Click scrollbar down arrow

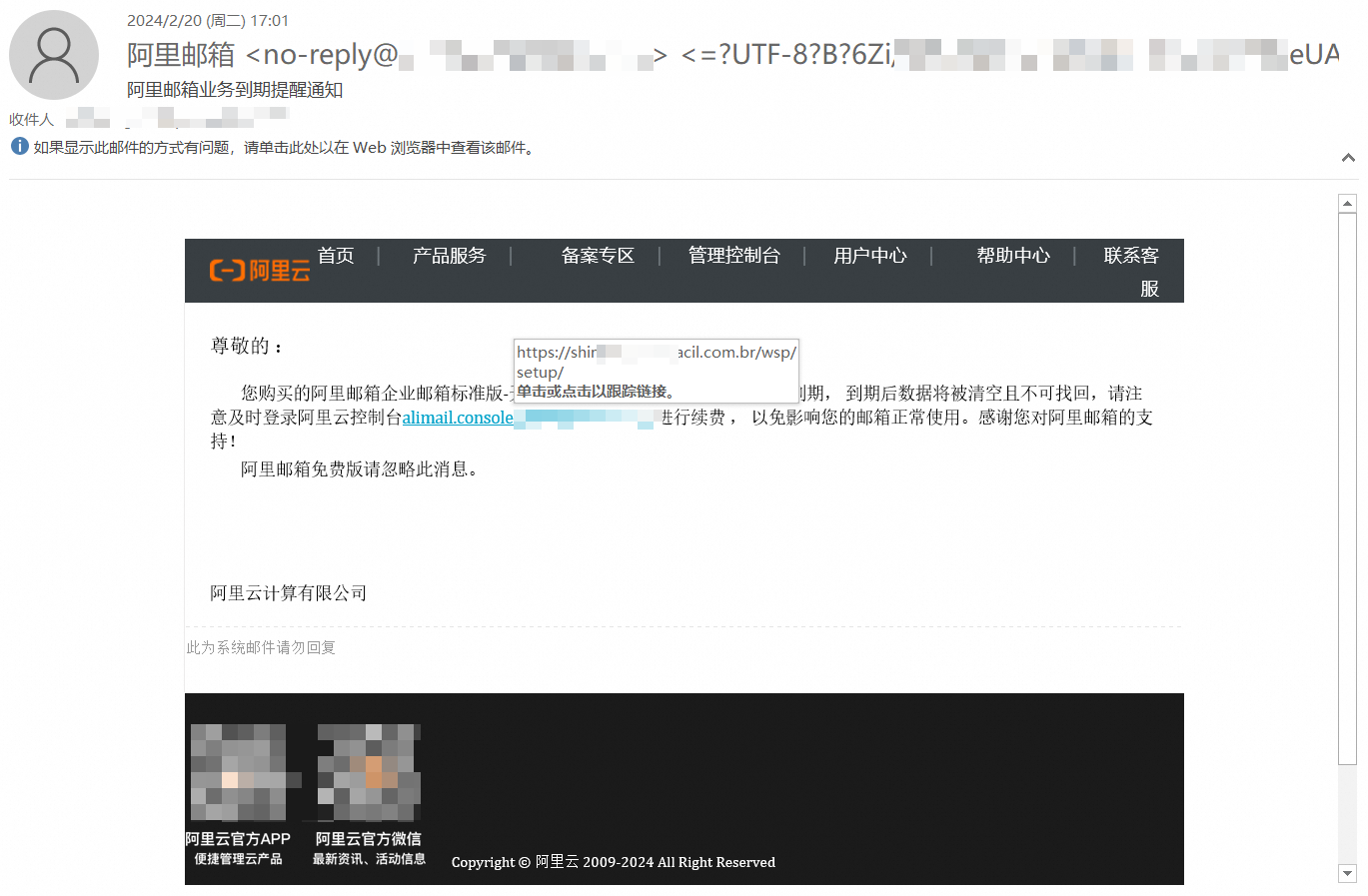pyautogui.click(x=1347, y=874)
